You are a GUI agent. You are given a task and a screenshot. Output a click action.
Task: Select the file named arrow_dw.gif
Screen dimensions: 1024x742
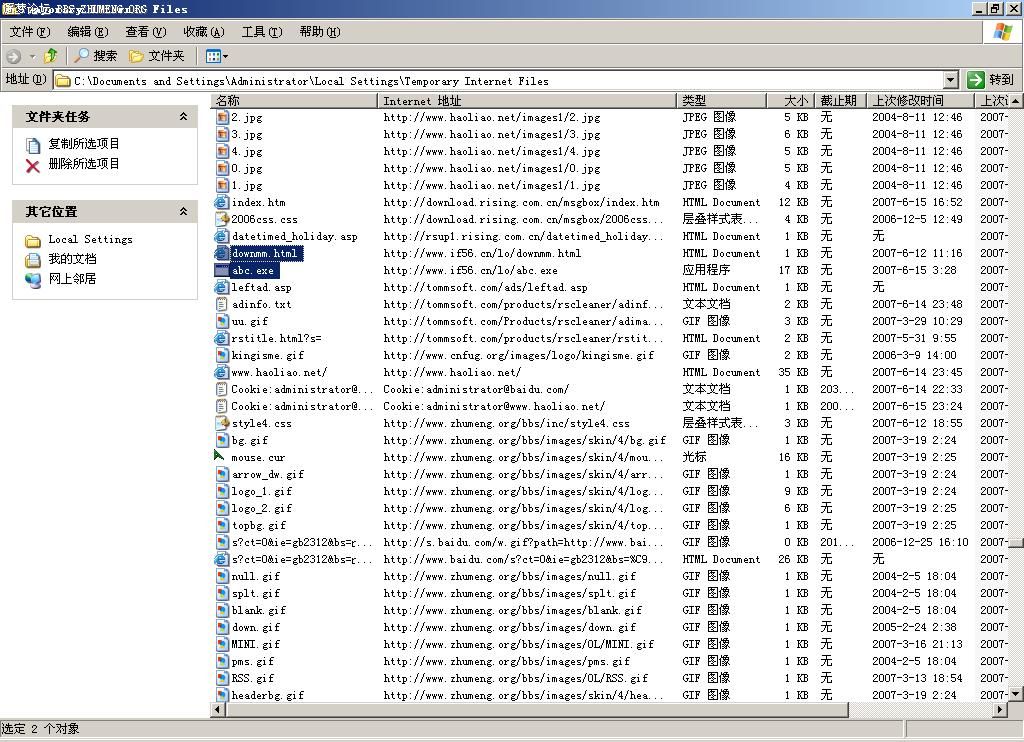pyautogui.click(x=268, y=474)
